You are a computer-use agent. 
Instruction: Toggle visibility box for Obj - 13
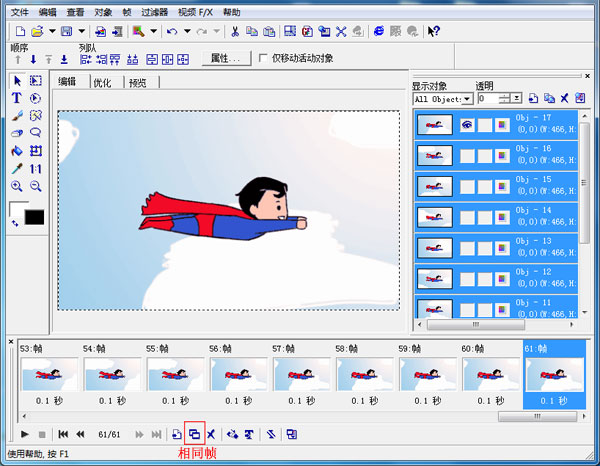[467, 248]
